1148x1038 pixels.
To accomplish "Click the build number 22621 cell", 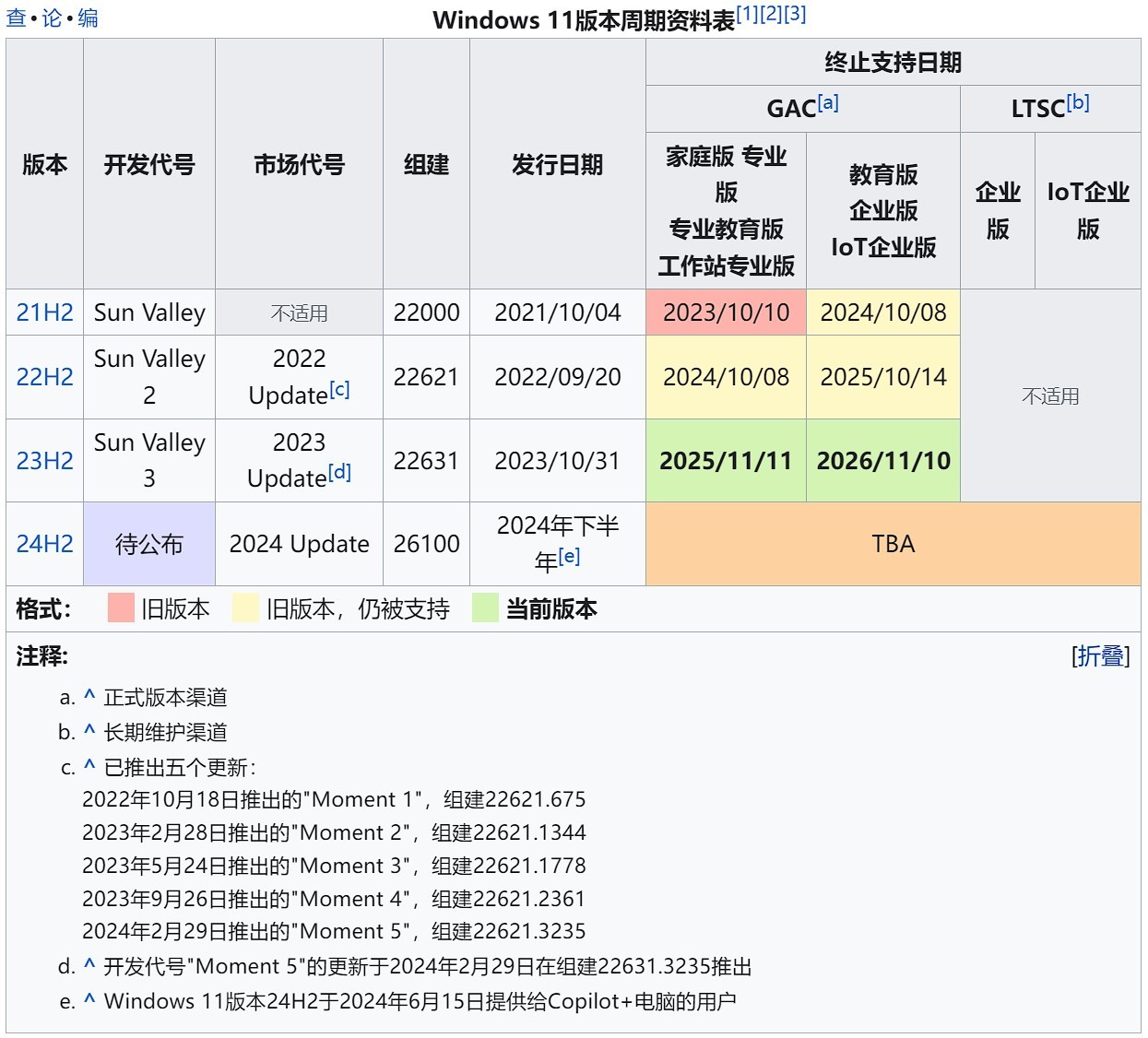I will tap(426, 377).
